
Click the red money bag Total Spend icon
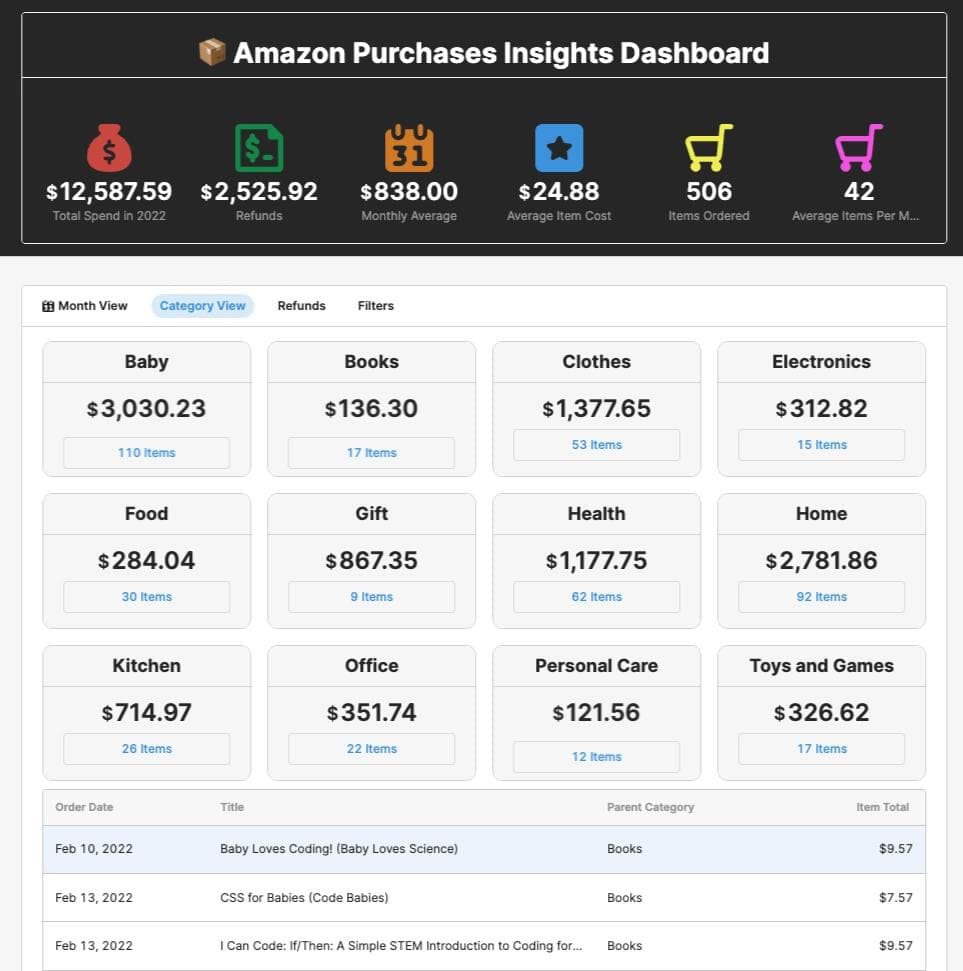click(108, 147)
